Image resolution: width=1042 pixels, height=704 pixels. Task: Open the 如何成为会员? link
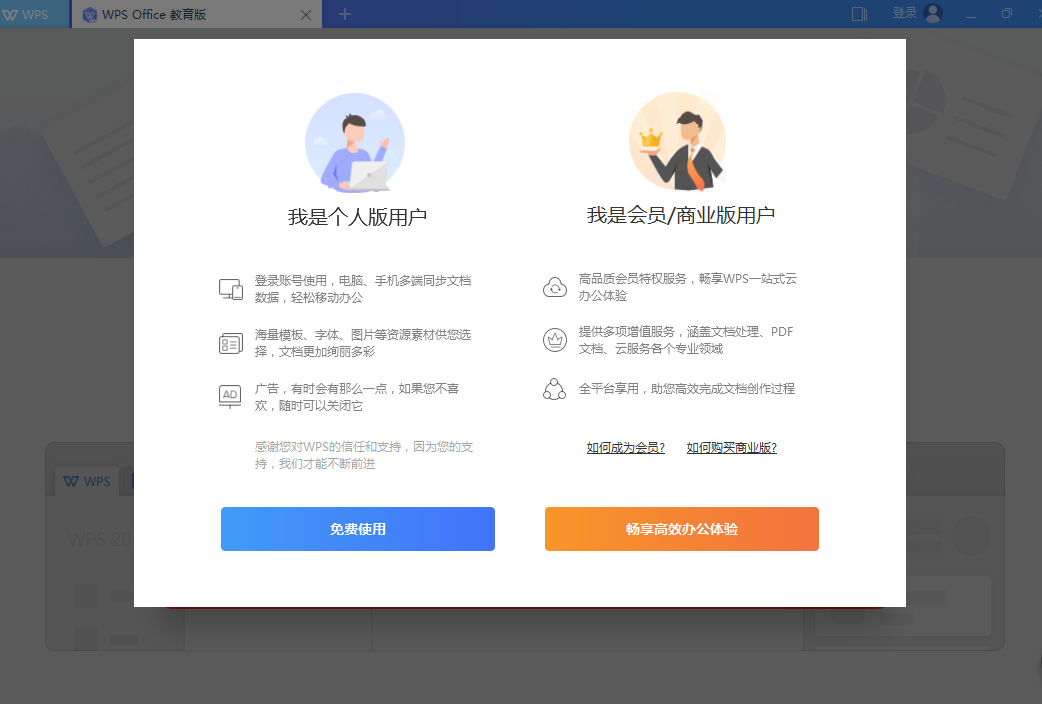click(625, 447)
